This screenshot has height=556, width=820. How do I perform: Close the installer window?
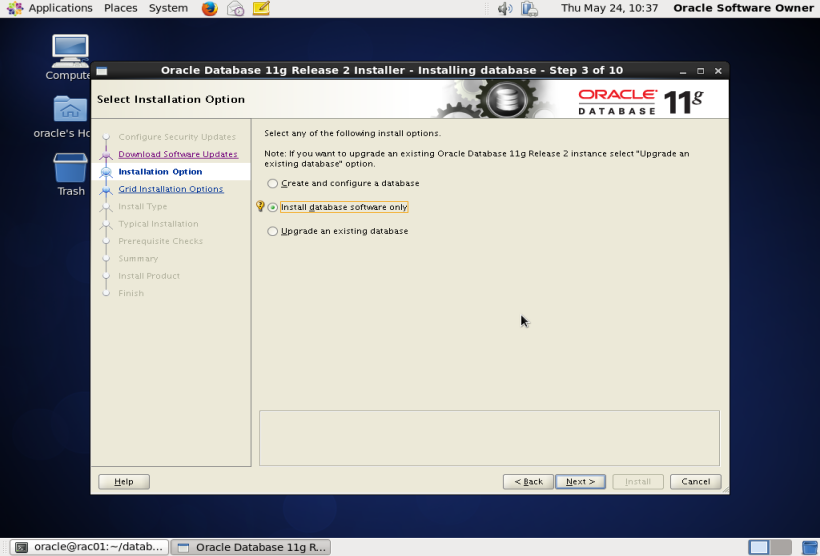pyautogui.click(x=719, y=71)
